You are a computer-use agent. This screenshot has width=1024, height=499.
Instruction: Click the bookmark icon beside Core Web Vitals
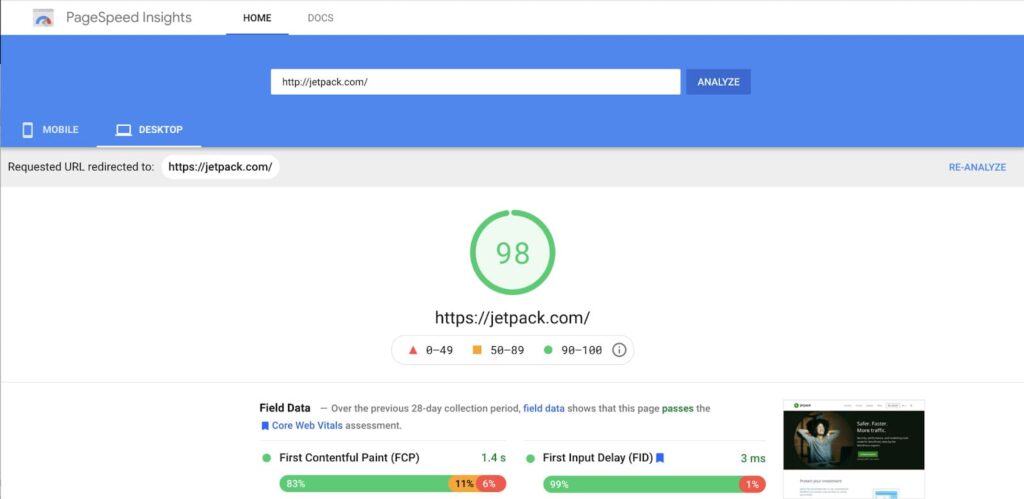[x=264, y=426]
